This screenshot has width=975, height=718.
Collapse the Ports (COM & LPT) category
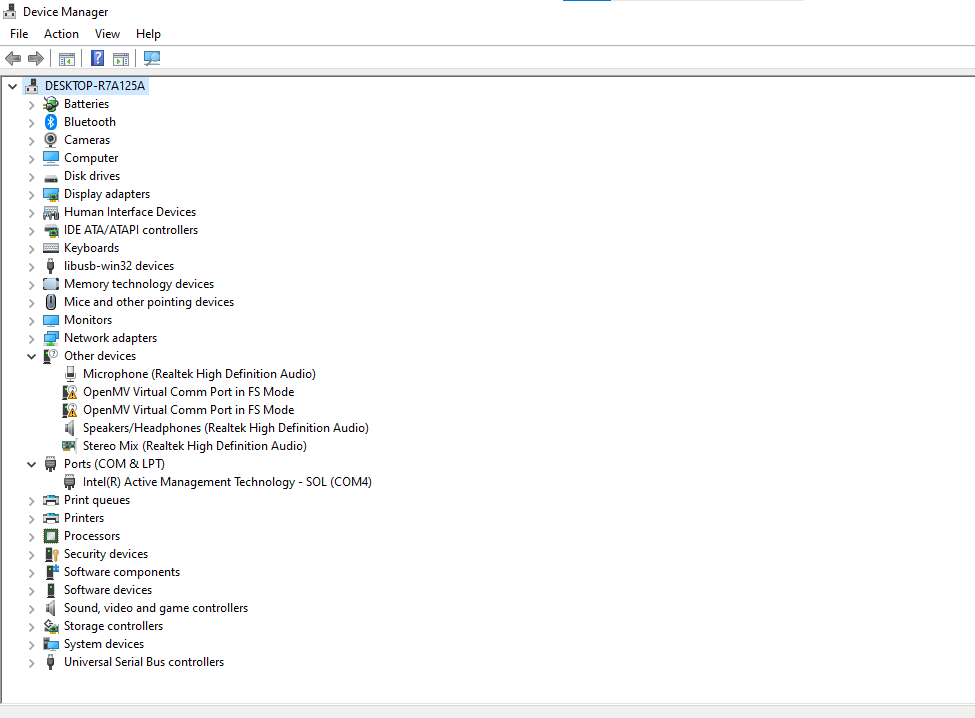tap(32, 464)
